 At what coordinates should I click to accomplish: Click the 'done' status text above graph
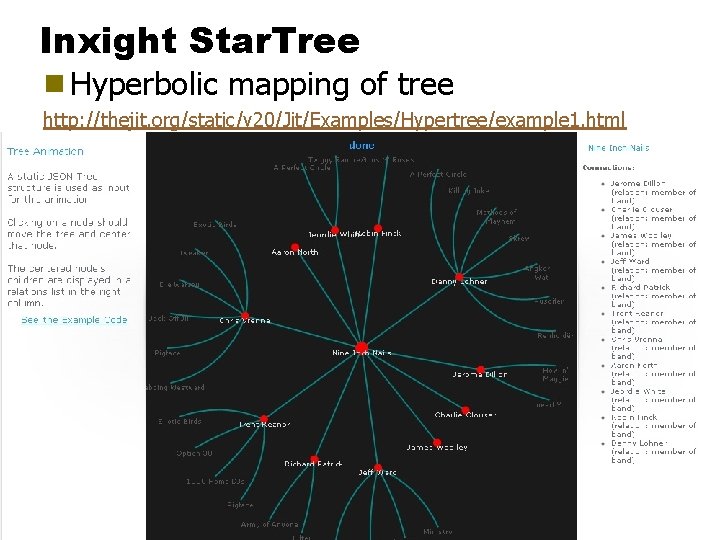pos(362,146)
